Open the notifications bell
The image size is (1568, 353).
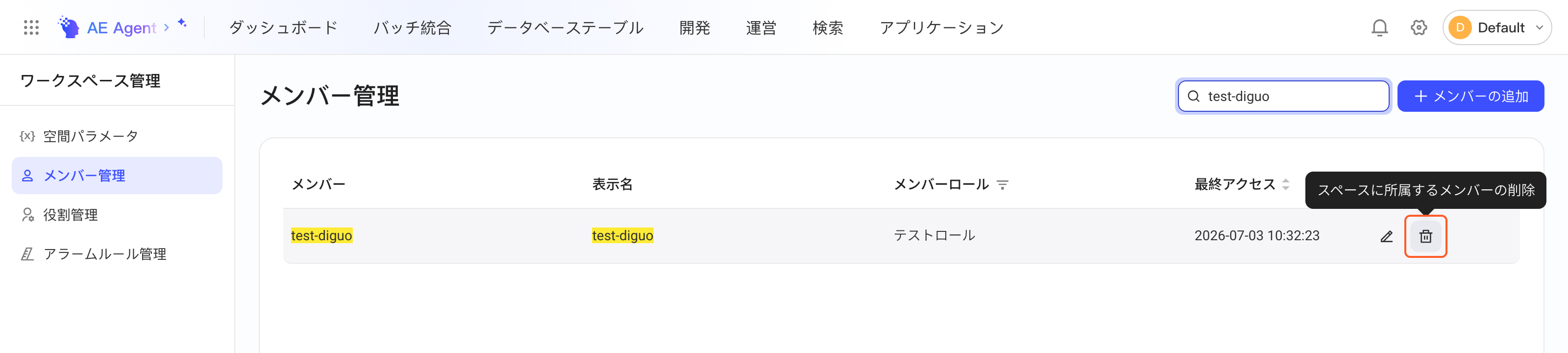click(x=1379, y=27)
